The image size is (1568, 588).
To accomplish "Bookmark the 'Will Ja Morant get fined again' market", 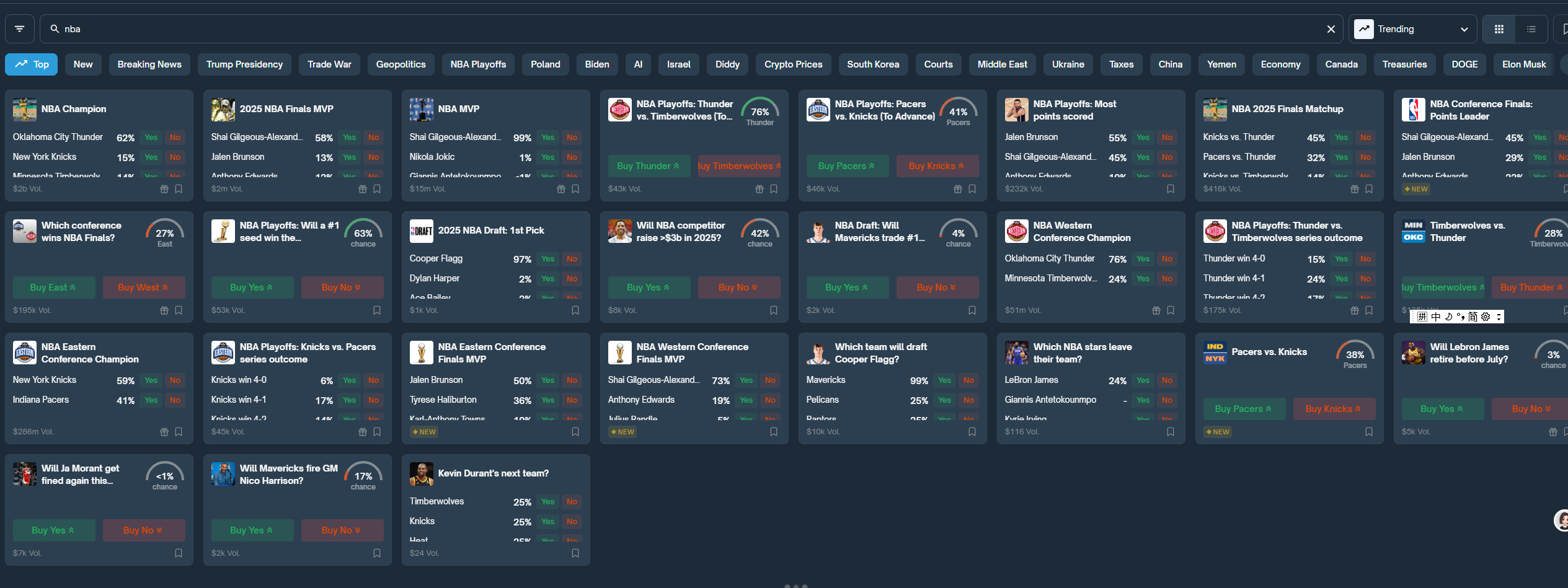I will click(179, 553).
